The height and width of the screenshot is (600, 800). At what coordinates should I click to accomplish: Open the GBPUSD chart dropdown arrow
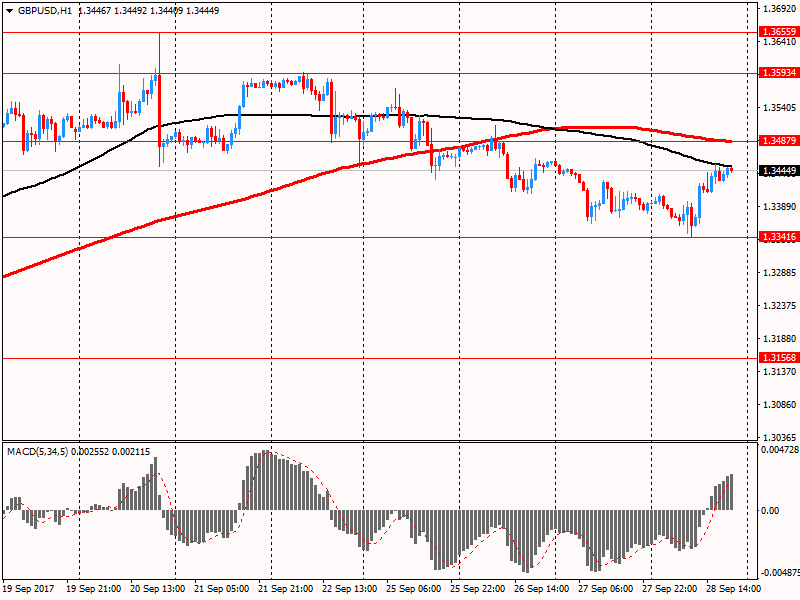click(x=9, y=11)
